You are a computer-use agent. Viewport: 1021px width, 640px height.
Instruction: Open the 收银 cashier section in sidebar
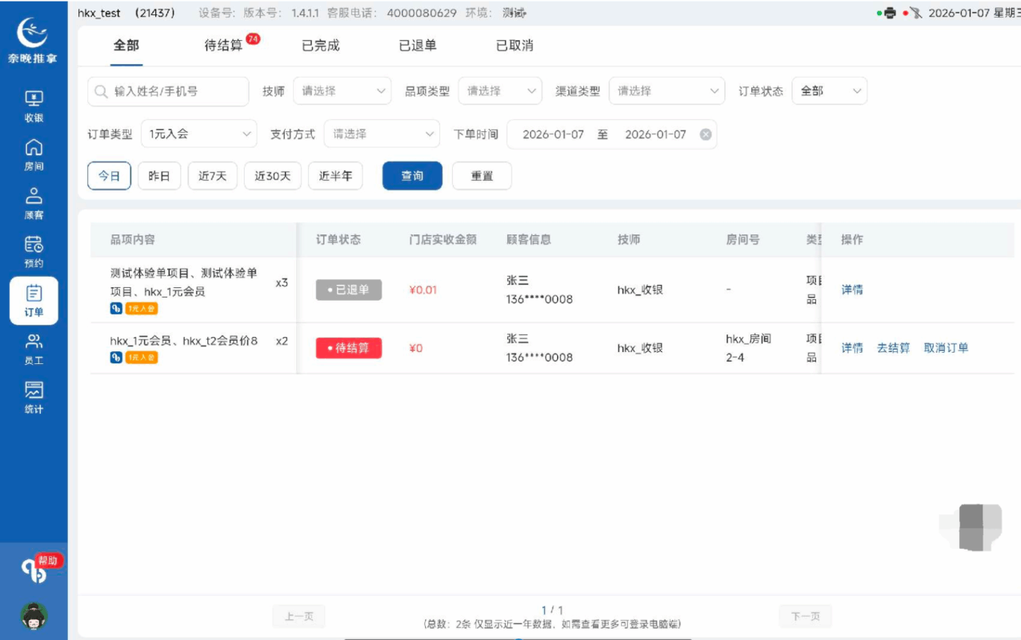click(33, 103)
